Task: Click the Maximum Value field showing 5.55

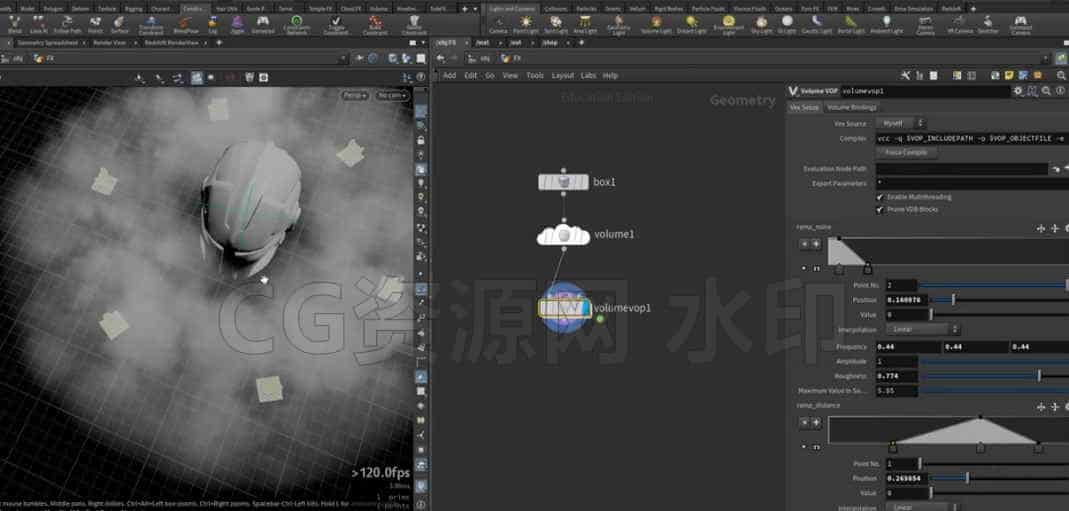Action: coord(897,391)
